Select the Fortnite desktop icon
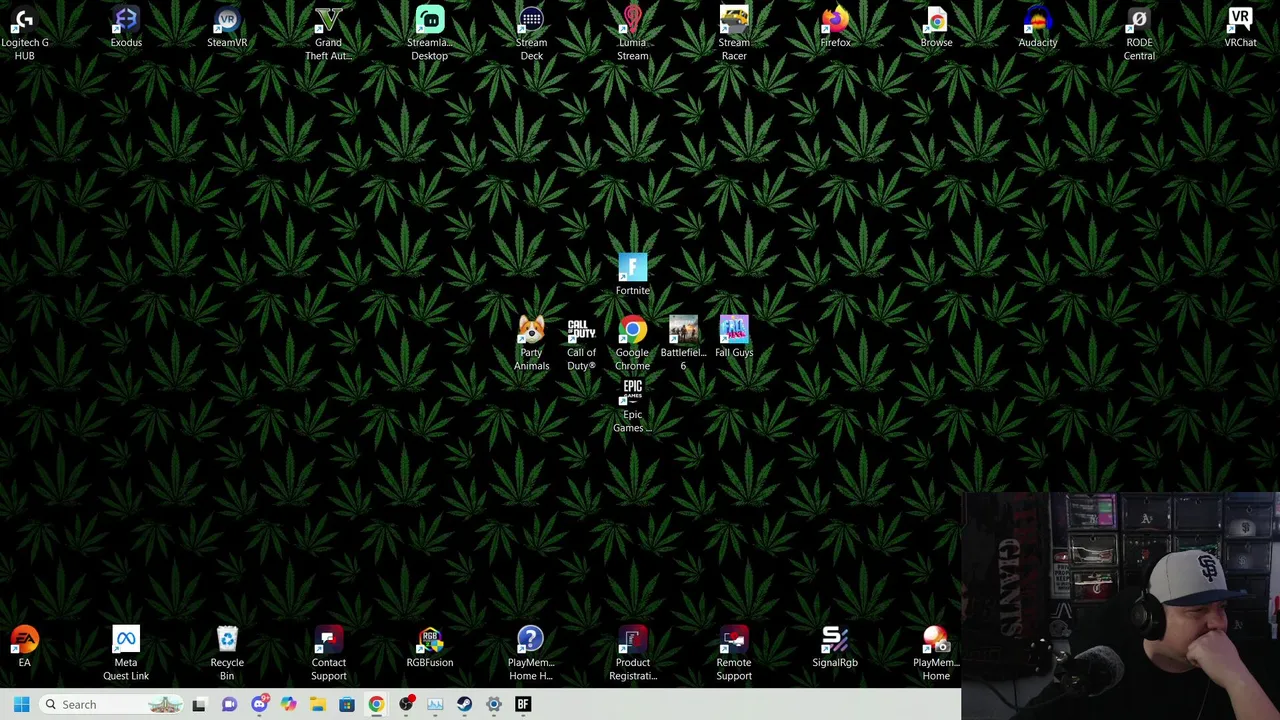Image resolution: width=1280 pixels, height=720 pixels. coord(632,275)
